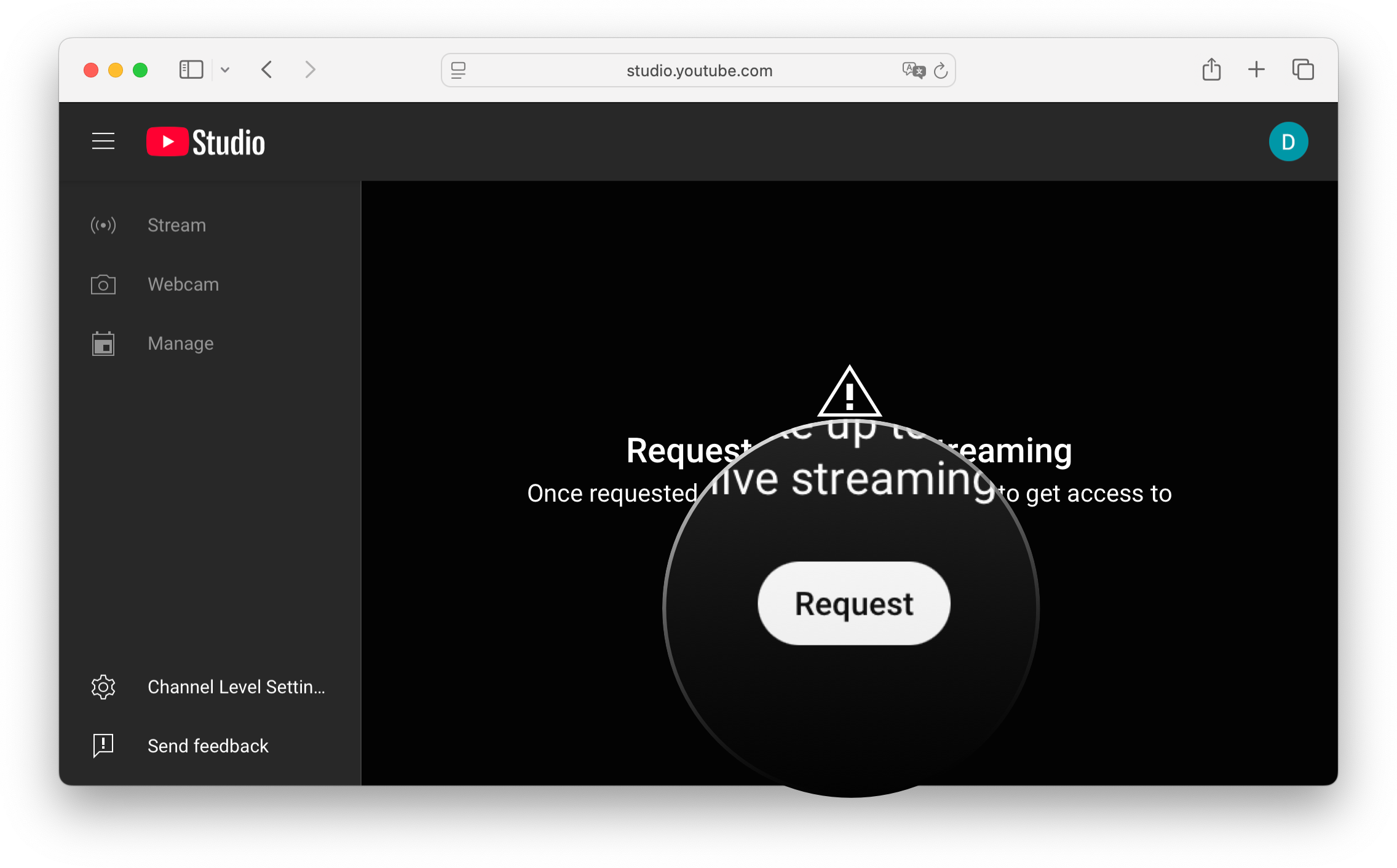Select the Webcam menu entry
The height and width of the screenshot is (868, 1397).
(183, 284)
